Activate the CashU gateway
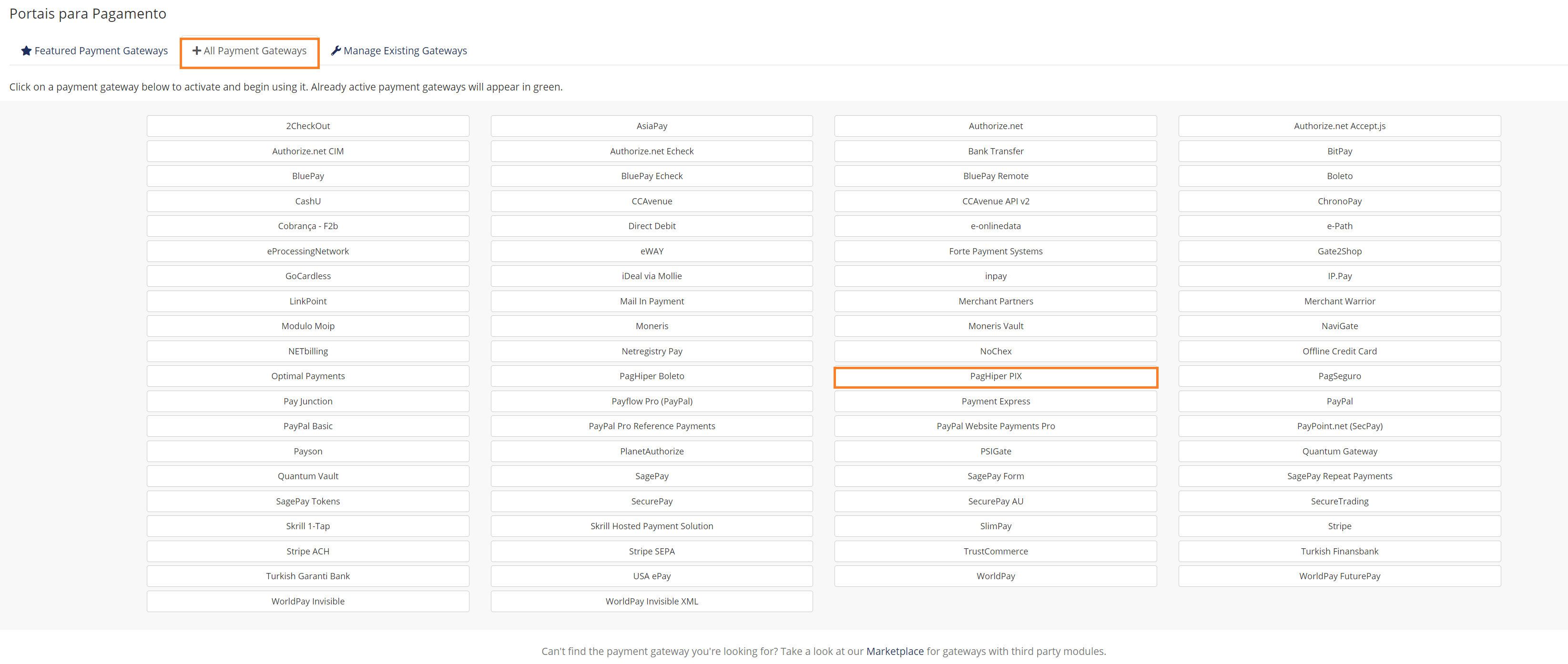Image resolution: width=1568 pixels, height=664 pixels. tap(308, 201)
